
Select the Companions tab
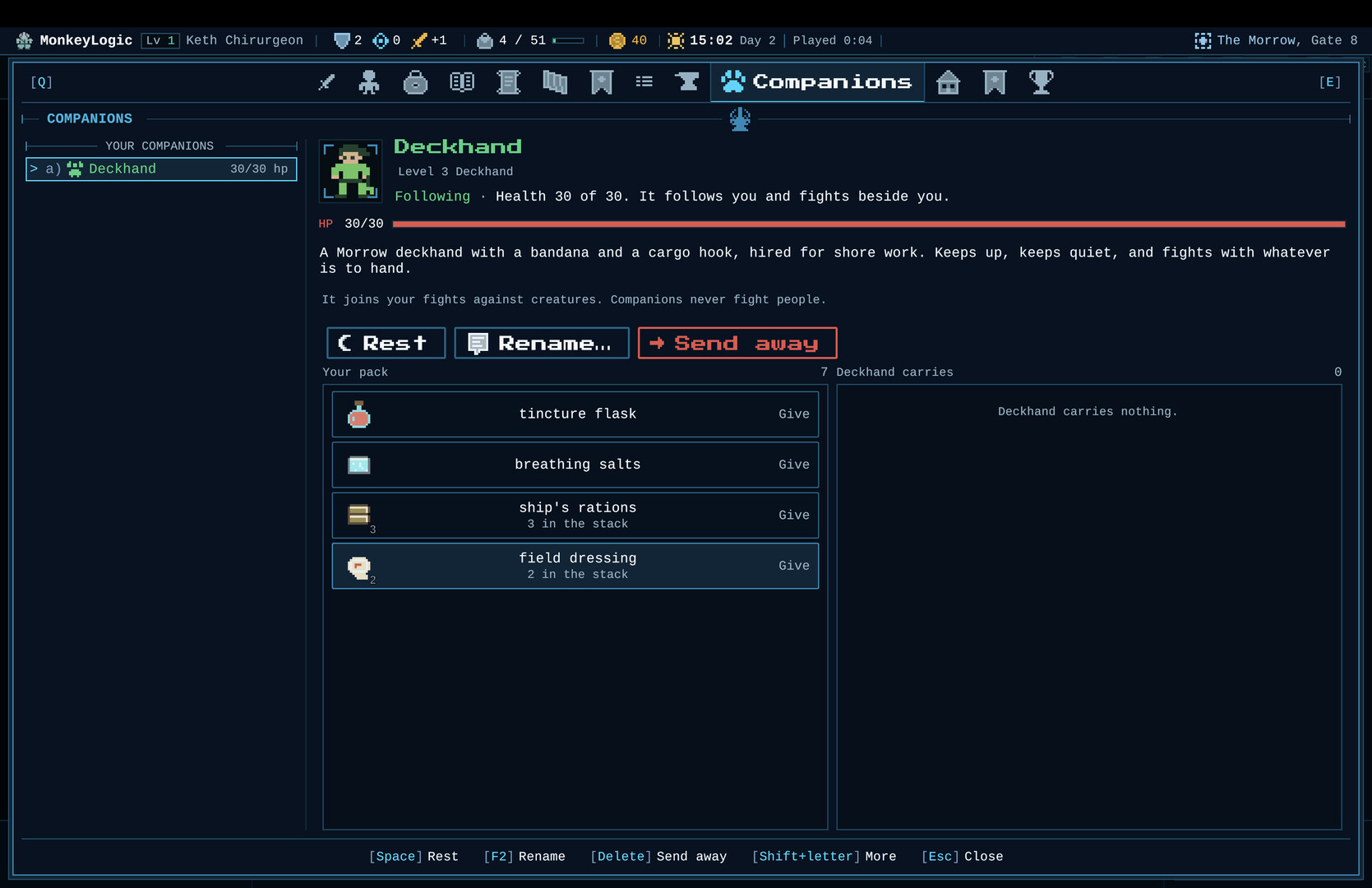point(817,82)
